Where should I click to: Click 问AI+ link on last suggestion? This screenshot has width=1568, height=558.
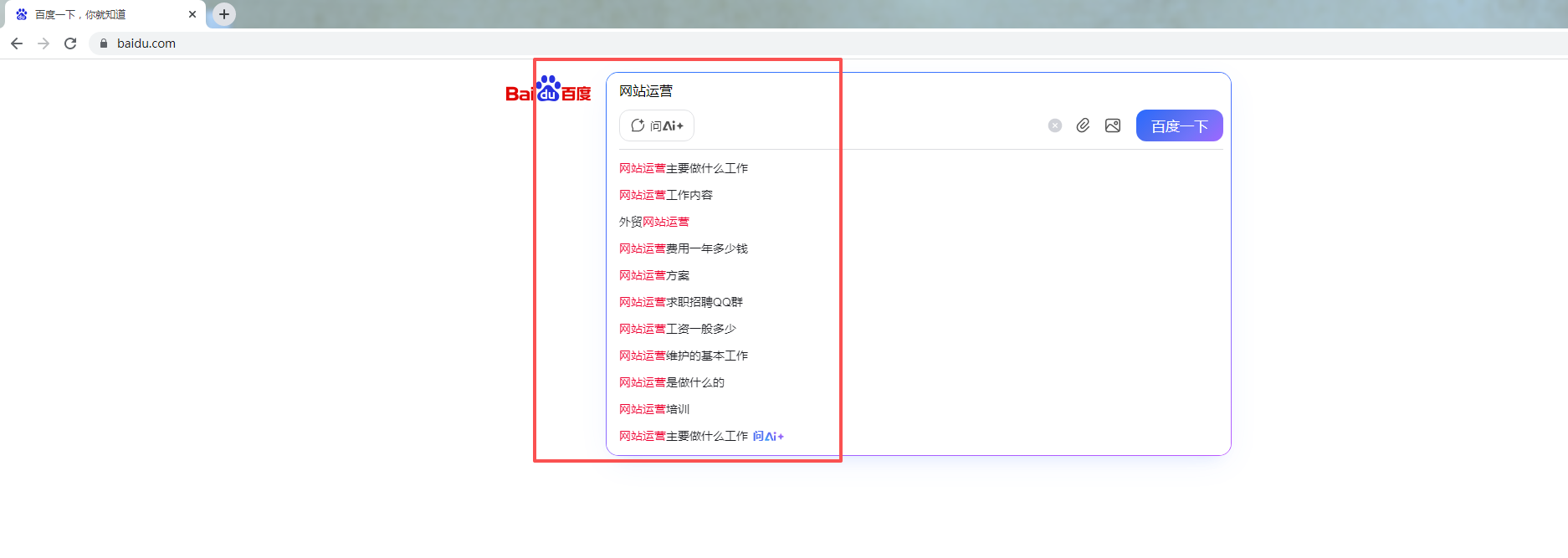click(768, 436)
